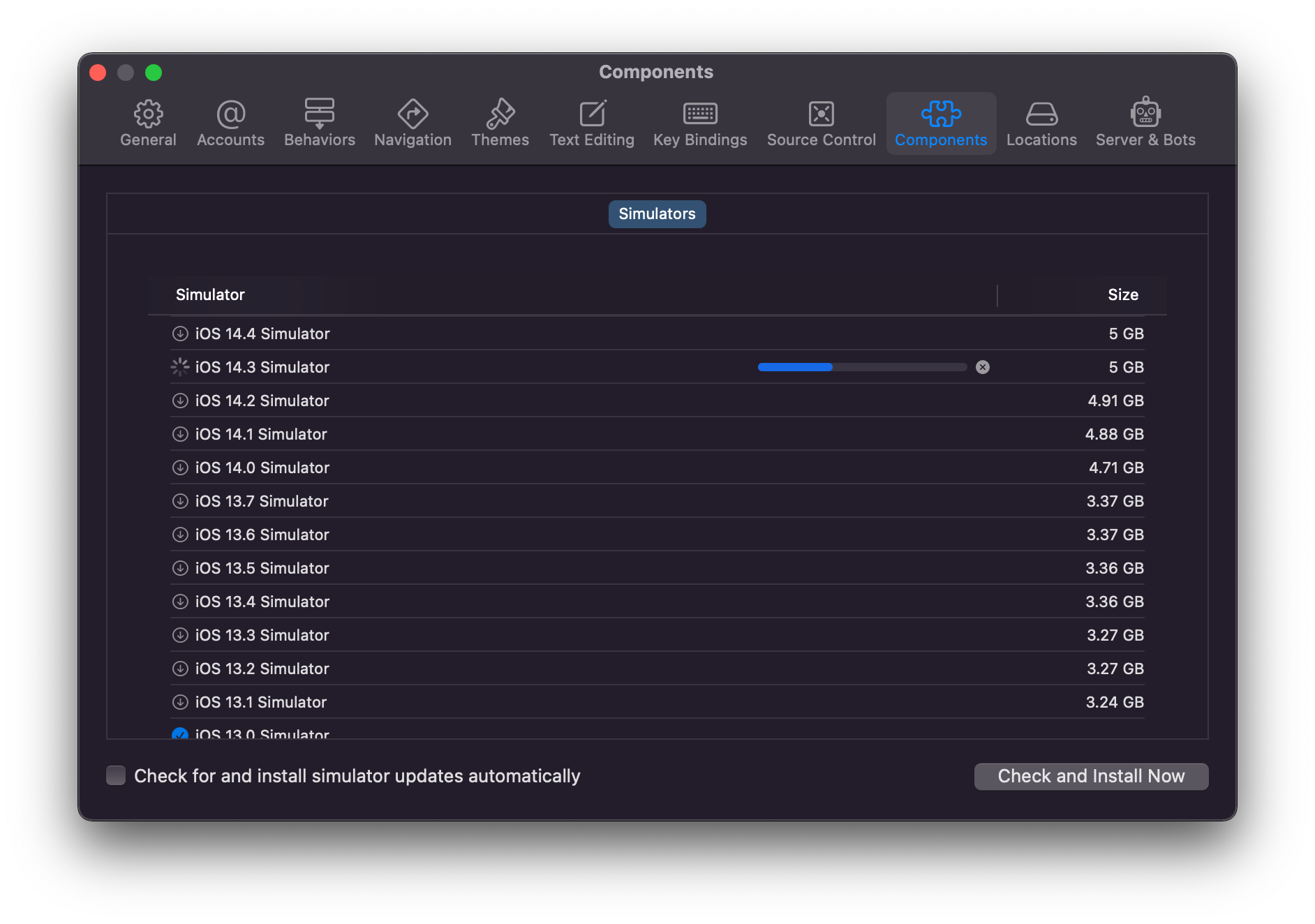Viewport: 1315px width, 924px height.
Task: Download the iOS 13.7 Simulator via arrow icon
Action: tap(180, 501)
